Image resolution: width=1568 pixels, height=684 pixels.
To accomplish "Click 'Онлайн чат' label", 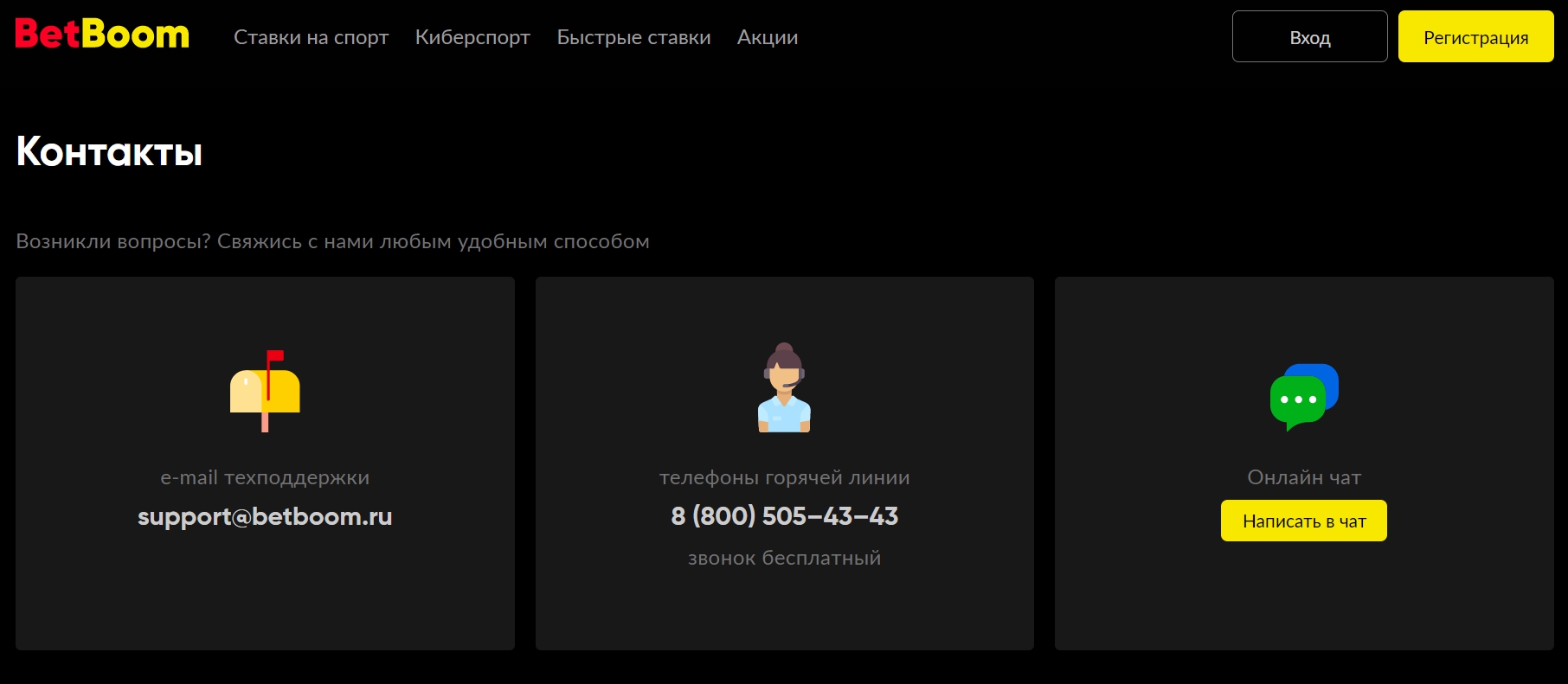I will tap(1304, 477).
